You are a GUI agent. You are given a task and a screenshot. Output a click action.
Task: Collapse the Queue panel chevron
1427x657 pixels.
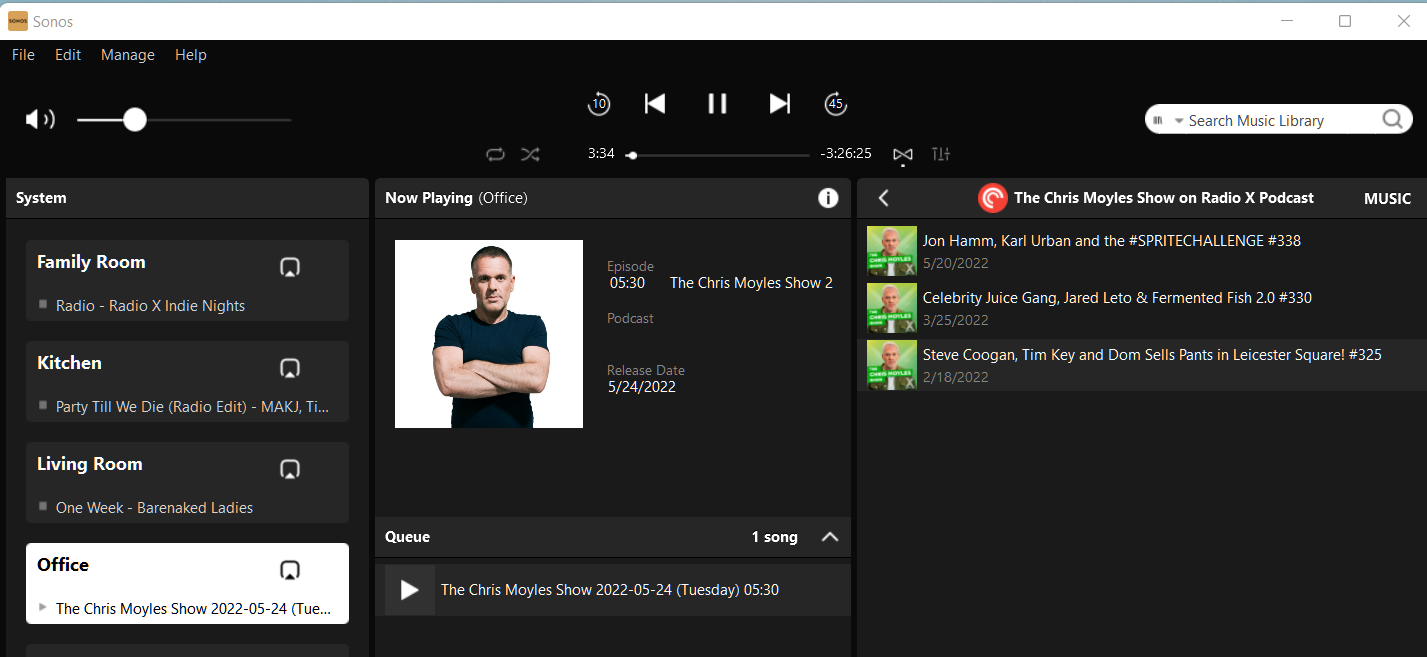tap(829, 537)
